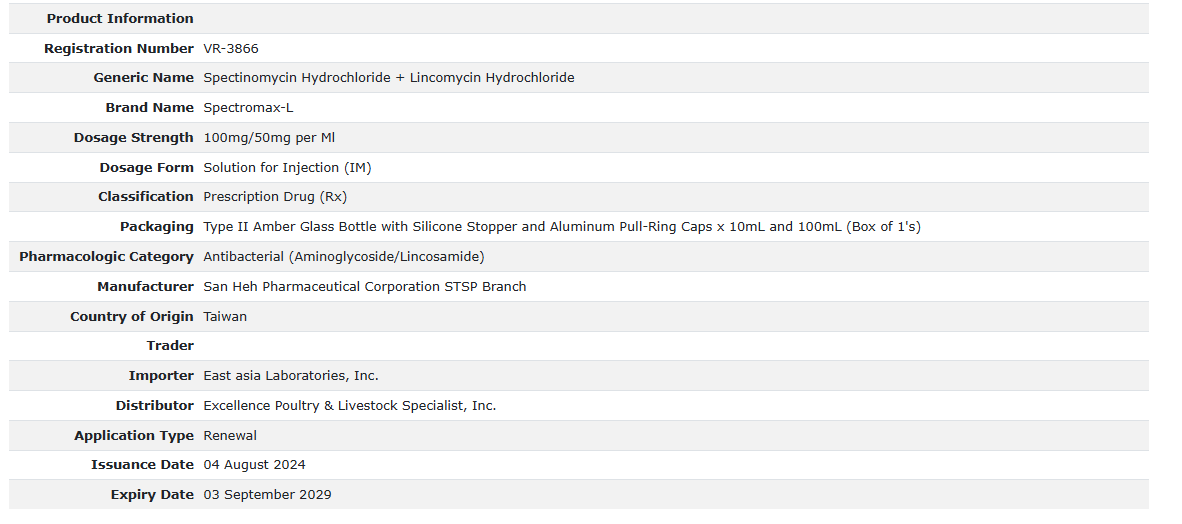This screenshot has width=1182, height=524.
Task: Click the Pharmacologic Category label
Action: pos(106,257)
